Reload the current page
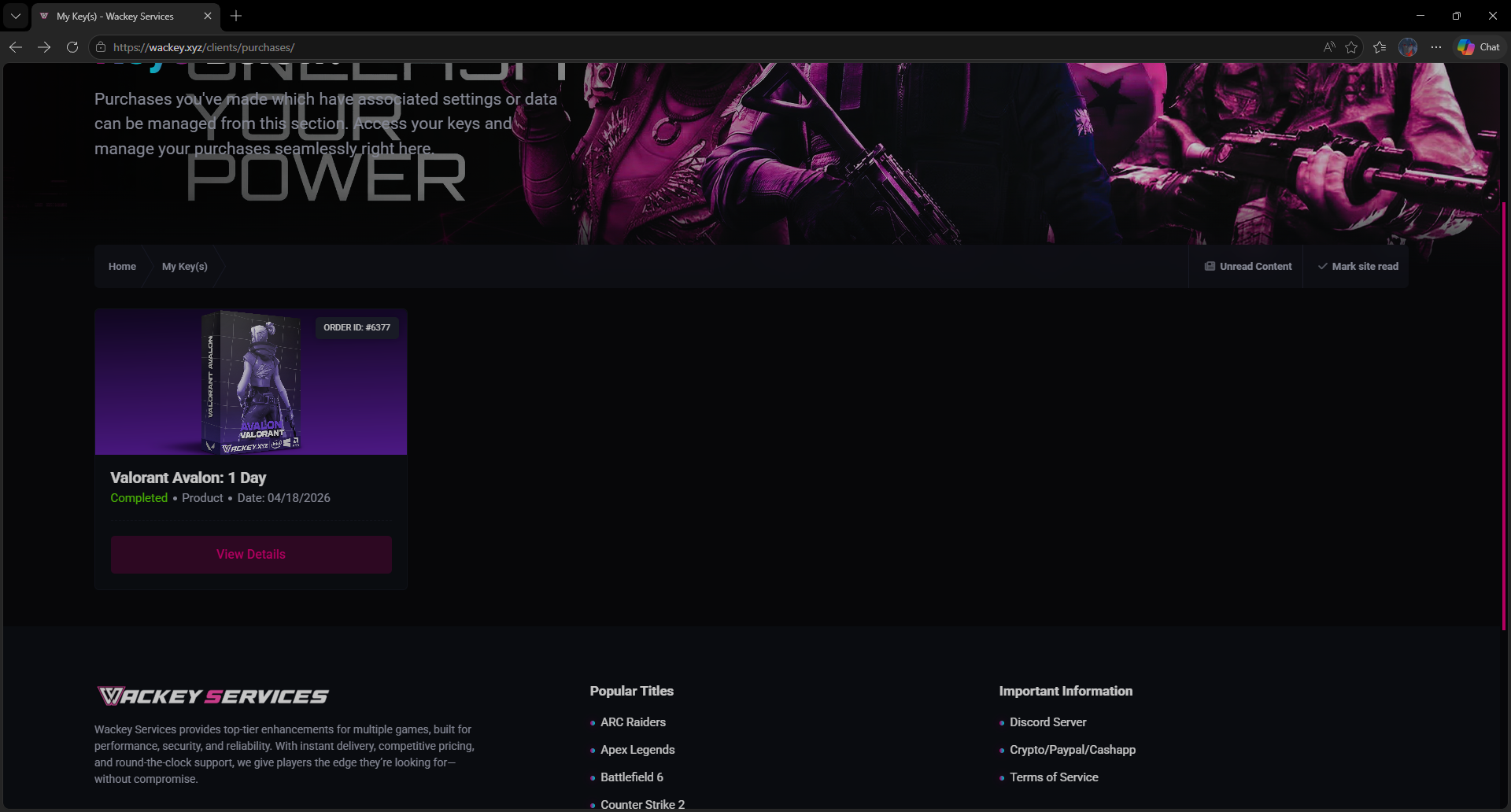 coord(72,47)
